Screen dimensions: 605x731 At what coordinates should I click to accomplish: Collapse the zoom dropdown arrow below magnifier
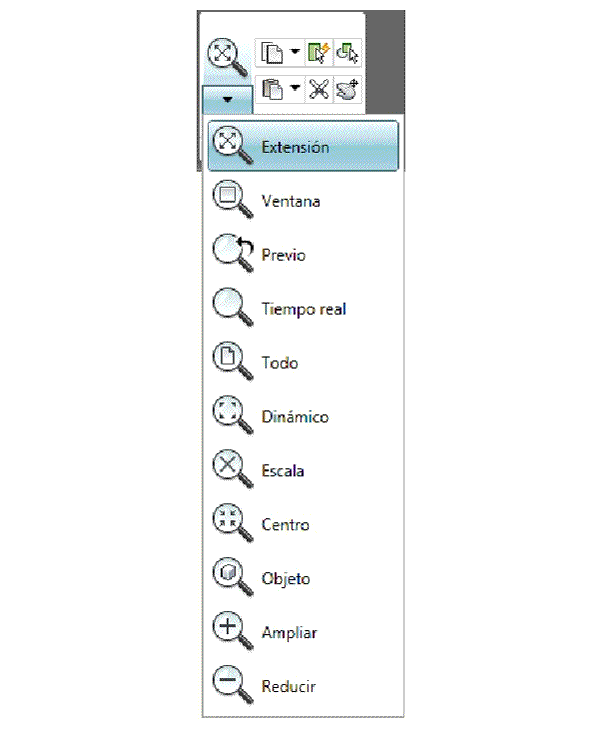coord(227,99)
